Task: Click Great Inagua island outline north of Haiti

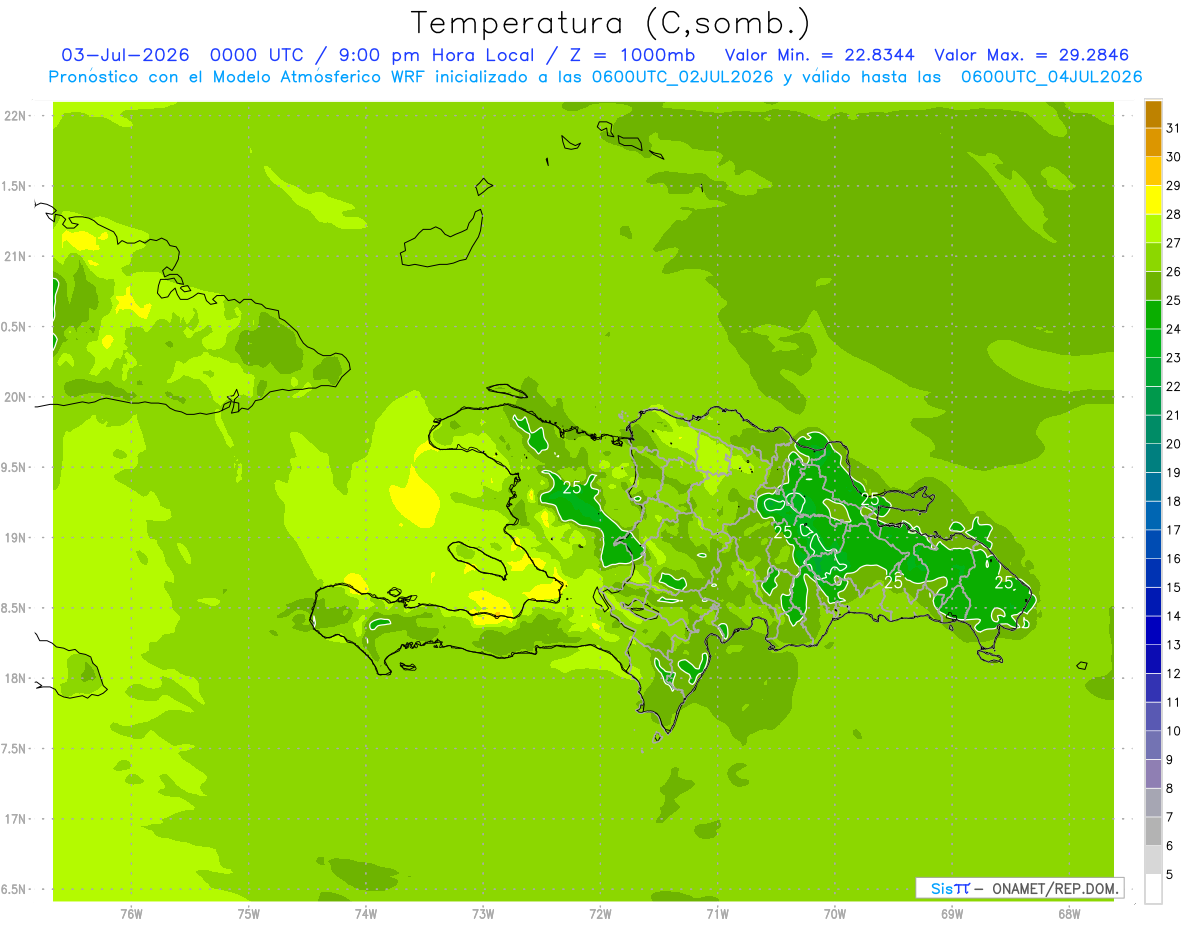Action: coord(441,241)
